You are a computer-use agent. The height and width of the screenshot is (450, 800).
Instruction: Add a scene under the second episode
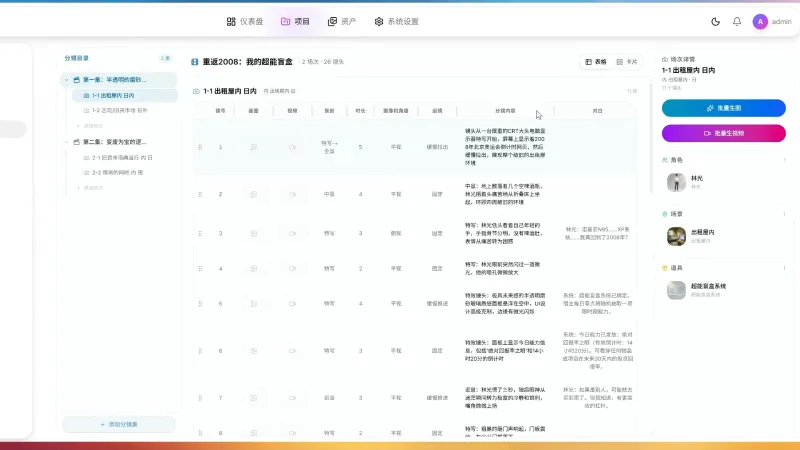pos(90,188)
